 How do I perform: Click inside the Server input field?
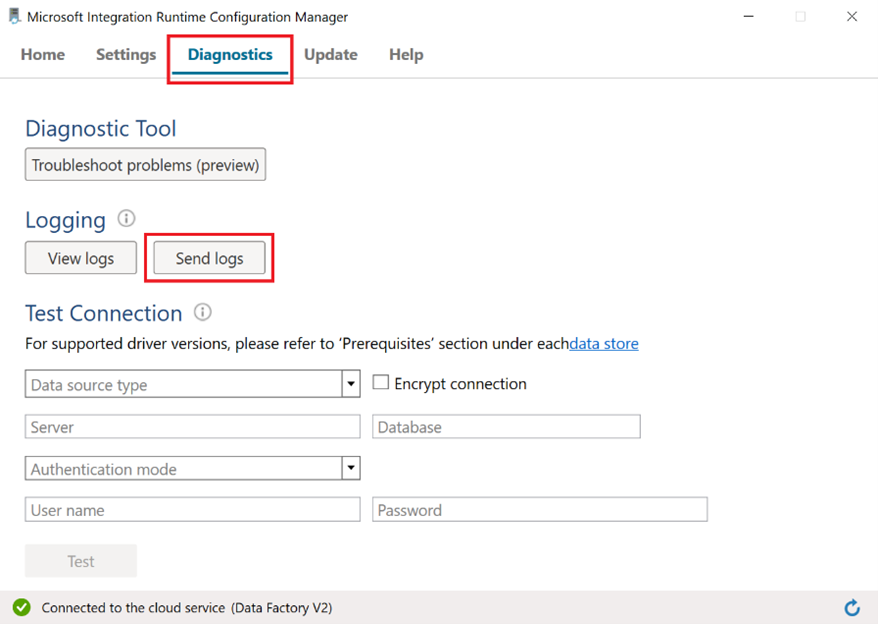pos(192,426)
